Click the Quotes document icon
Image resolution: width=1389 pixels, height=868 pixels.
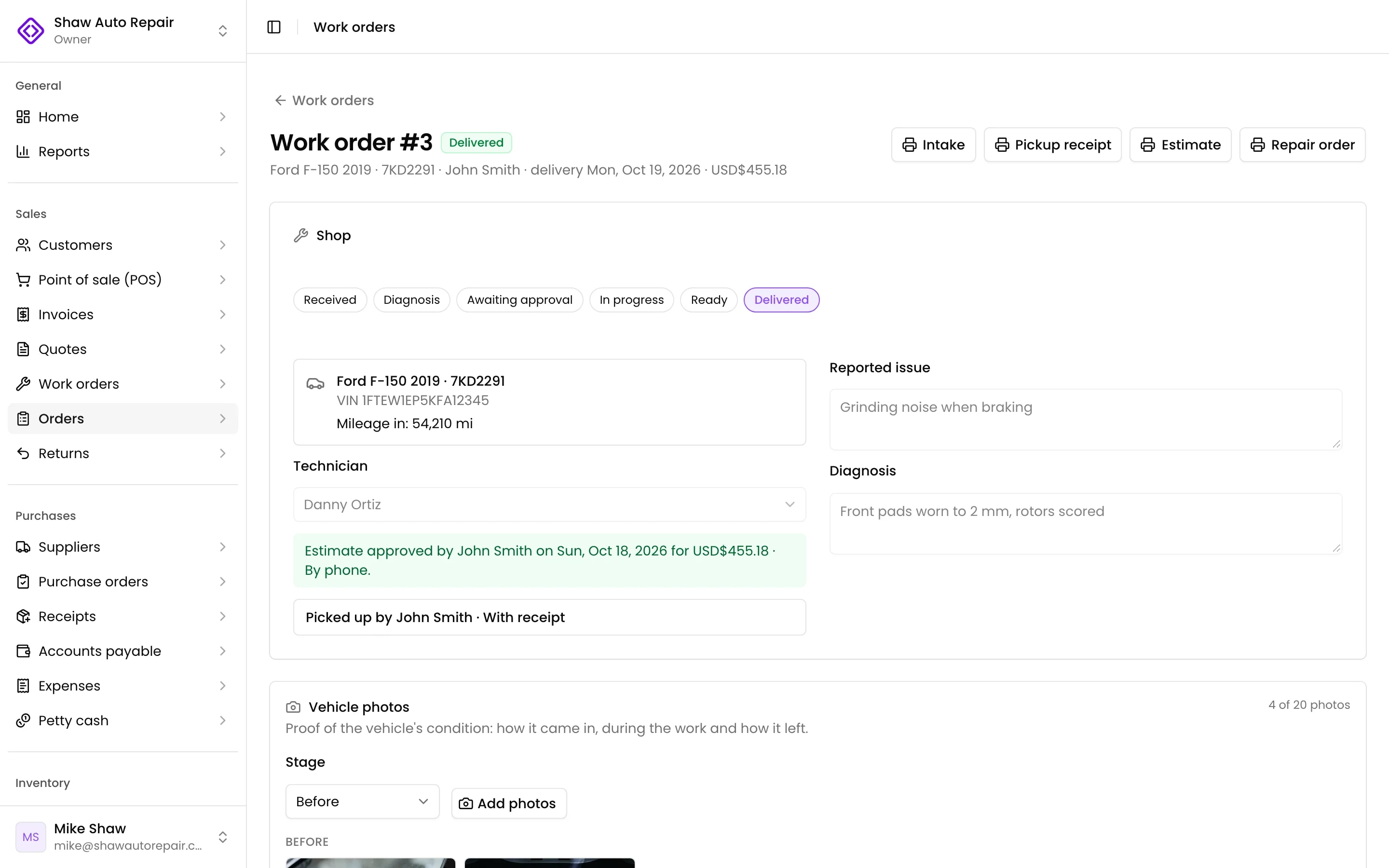23,349
